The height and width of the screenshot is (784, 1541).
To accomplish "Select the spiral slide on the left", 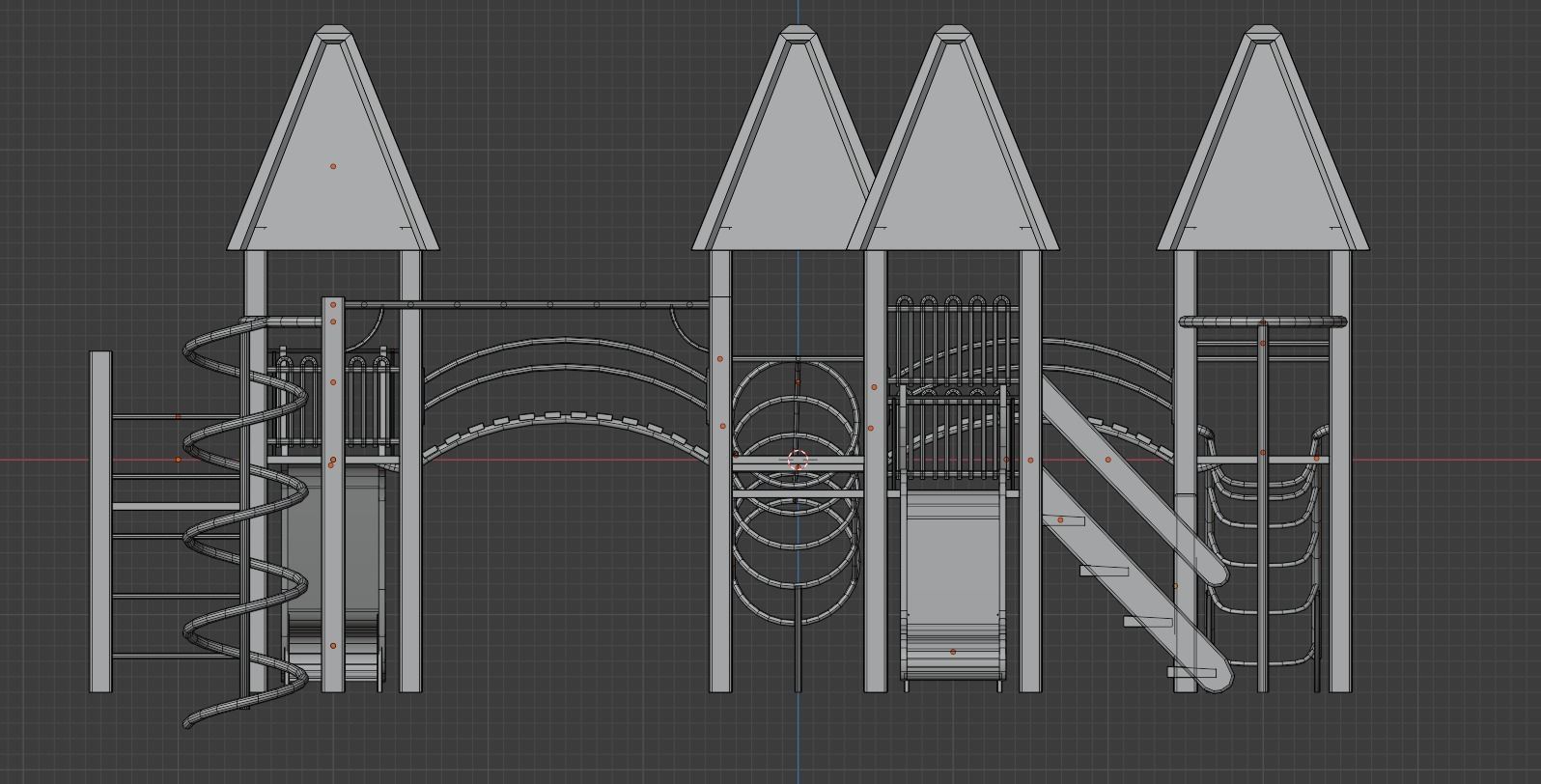I will pyautogui.click(x=245, y=521).
